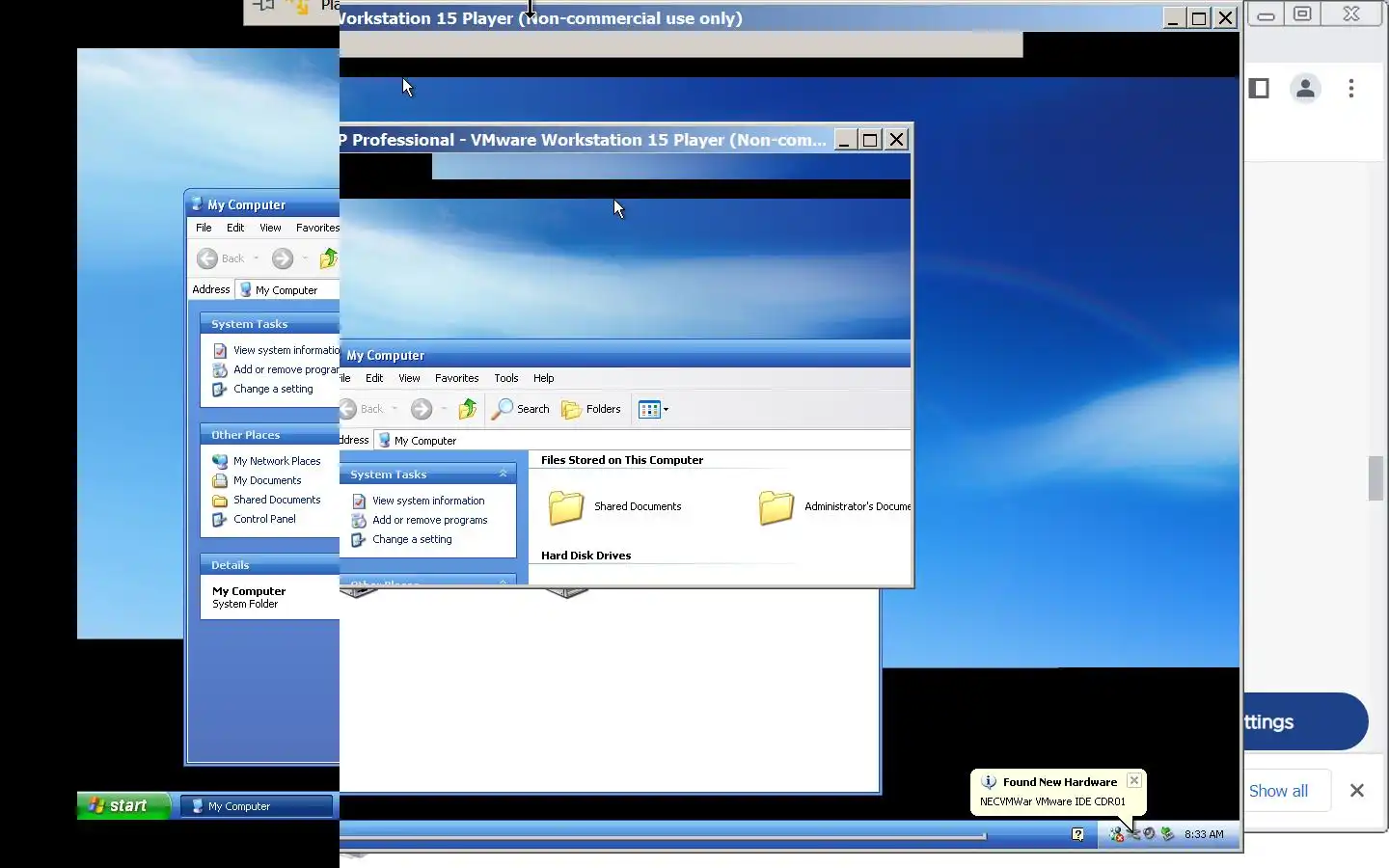
Task: Click the Up folder icon in left My Computer window
Action: point(329,258)
